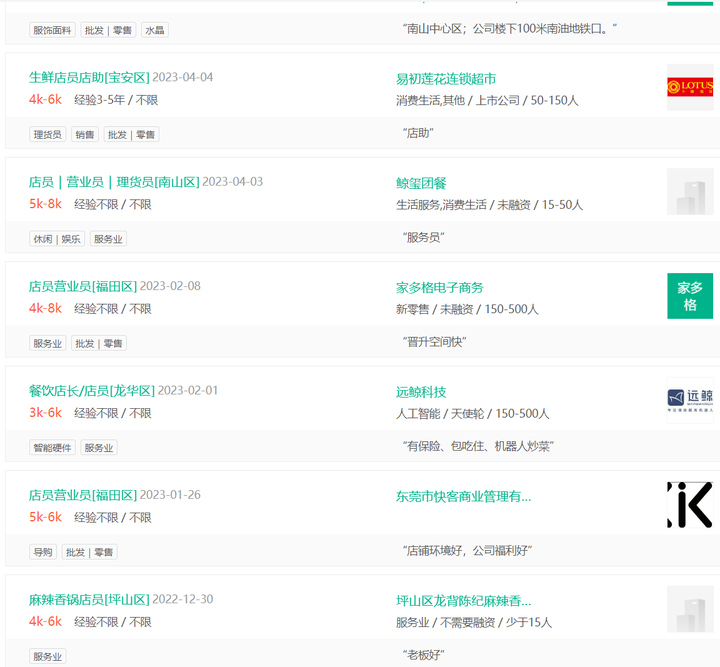Visit the 鲸玺团餐 company page
Viewport: 720px width, 667px height.
421,184
